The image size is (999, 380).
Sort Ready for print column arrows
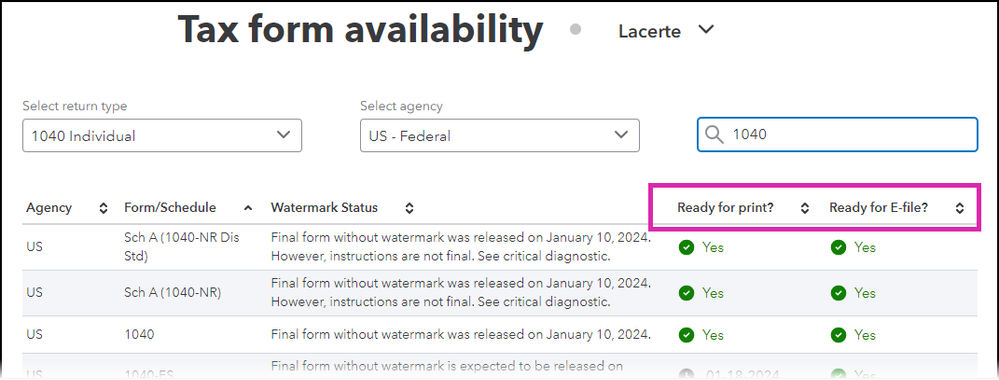coord(805,208)
